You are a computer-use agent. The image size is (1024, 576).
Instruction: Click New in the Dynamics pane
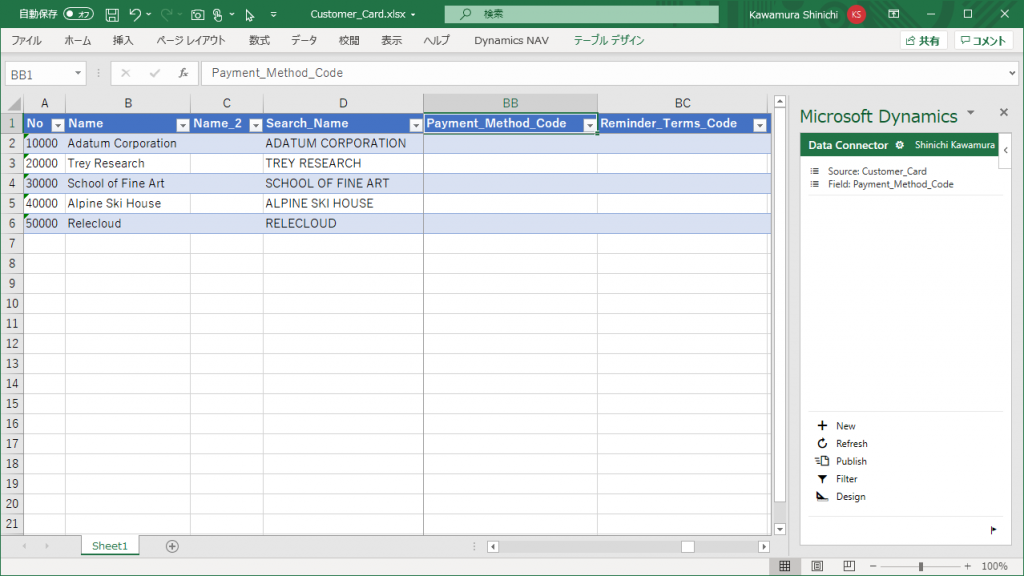[x=837, y=426]
